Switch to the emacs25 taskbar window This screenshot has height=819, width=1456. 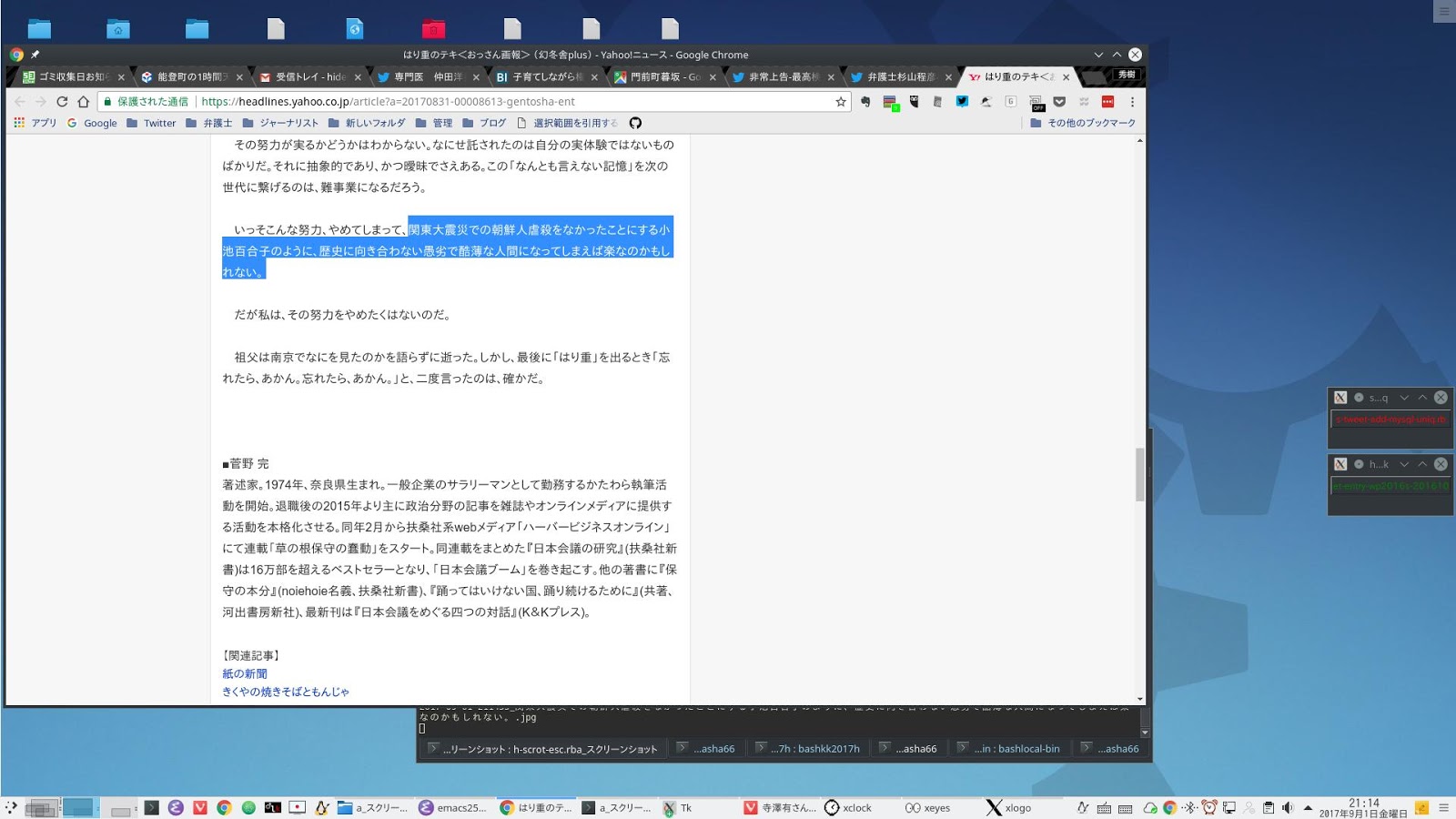[453, 807]
